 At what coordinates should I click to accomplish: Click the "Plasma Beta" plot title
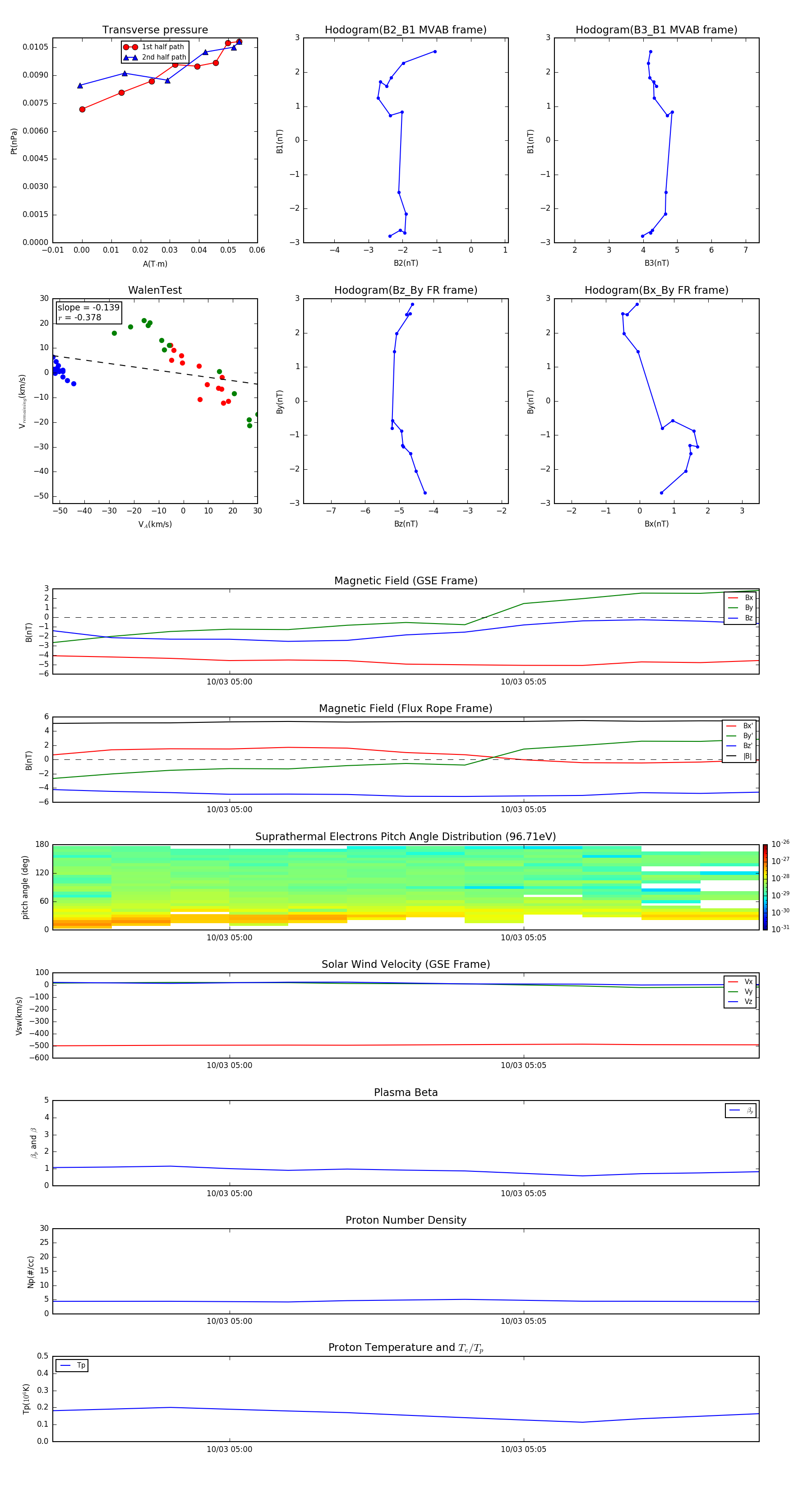(x=406, y=1093)
